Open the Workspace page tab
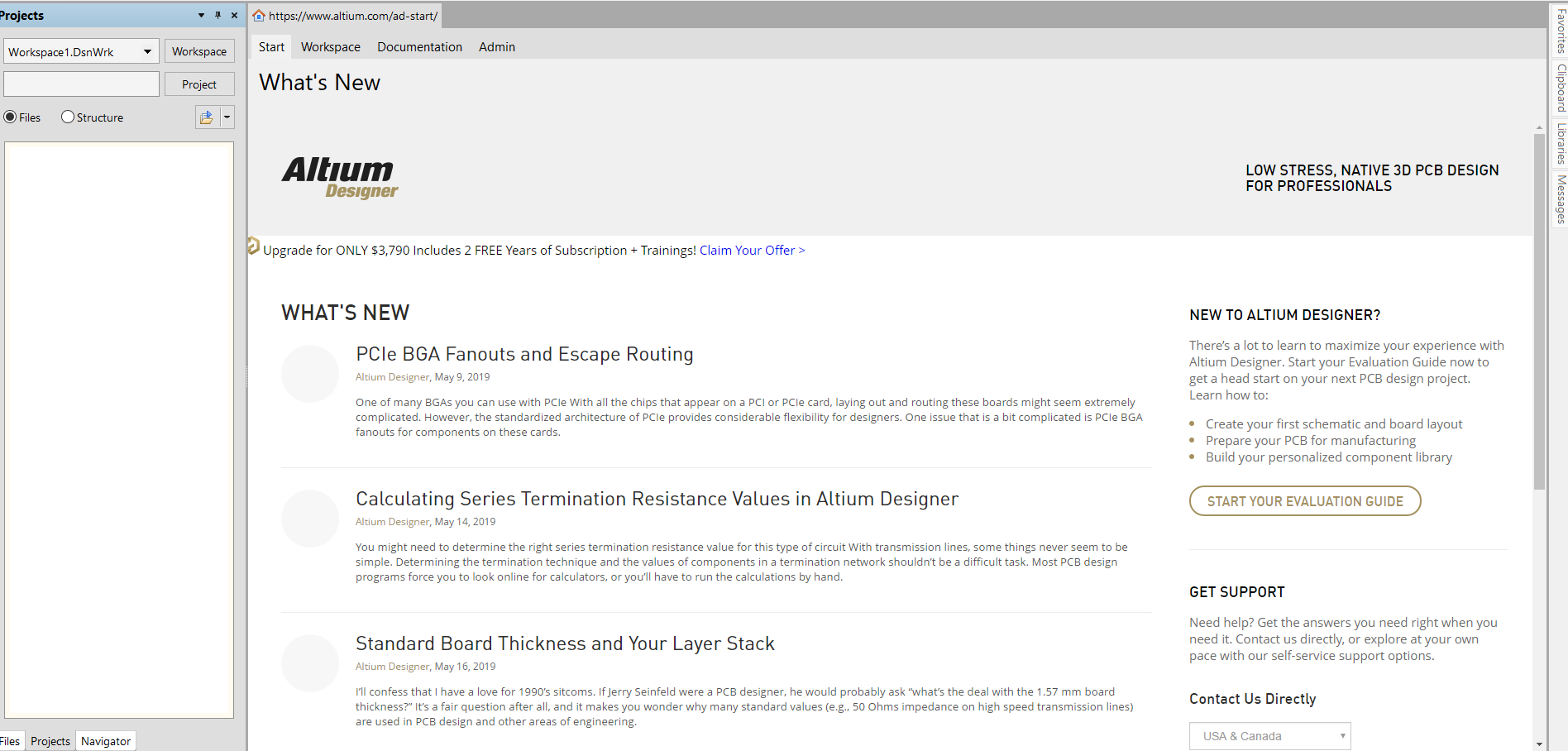The width and height of the screenshot is (1568, 751). (331, 47)
